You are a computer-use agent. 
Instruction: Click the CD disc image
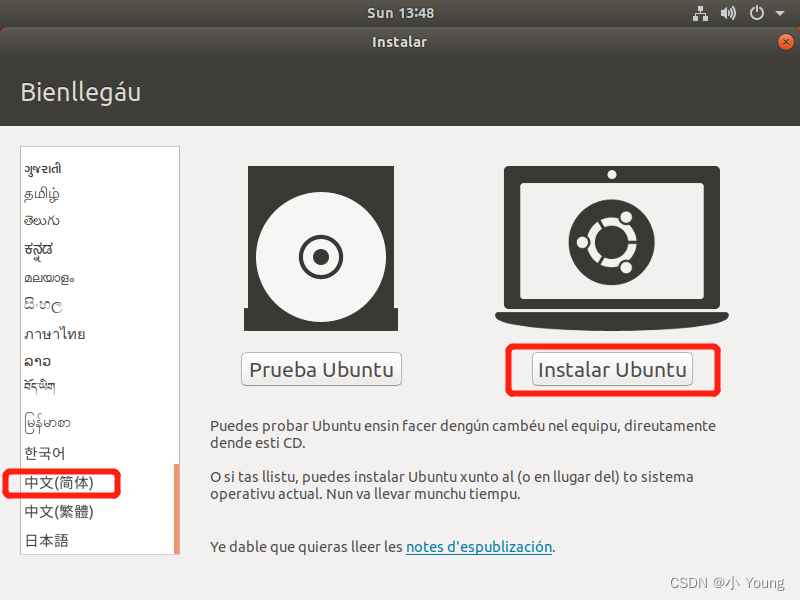coord(321,248)
